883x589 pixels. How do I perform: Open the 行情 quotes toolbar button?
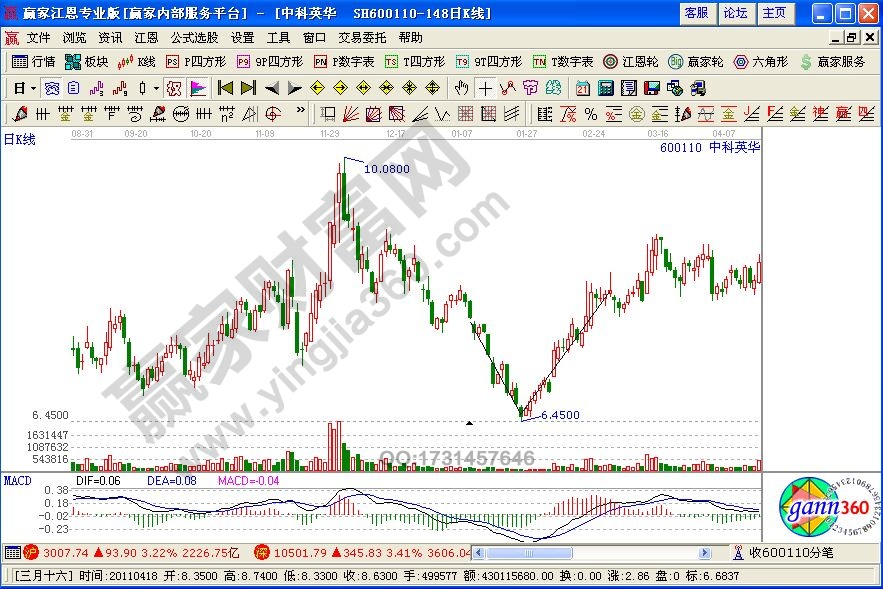point(34,61)
